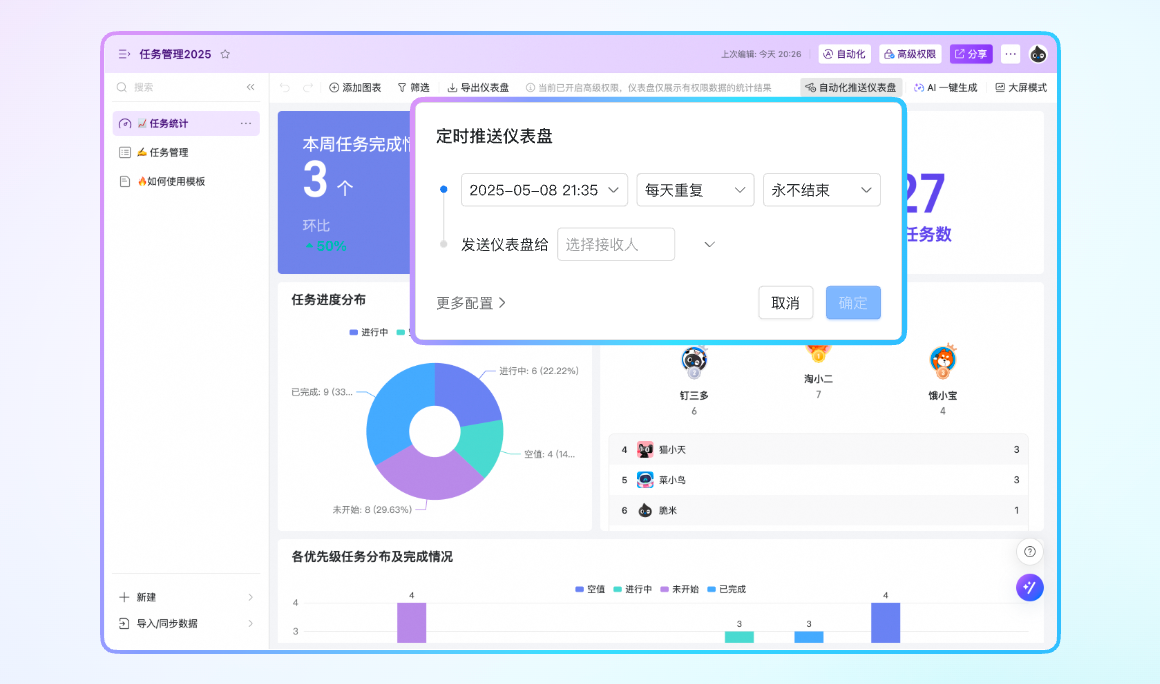Image resolution: width=1160 pixels, height=684 pixels.
Task: Click 淘小二 name in ranking
Action: tap(818, 379)
